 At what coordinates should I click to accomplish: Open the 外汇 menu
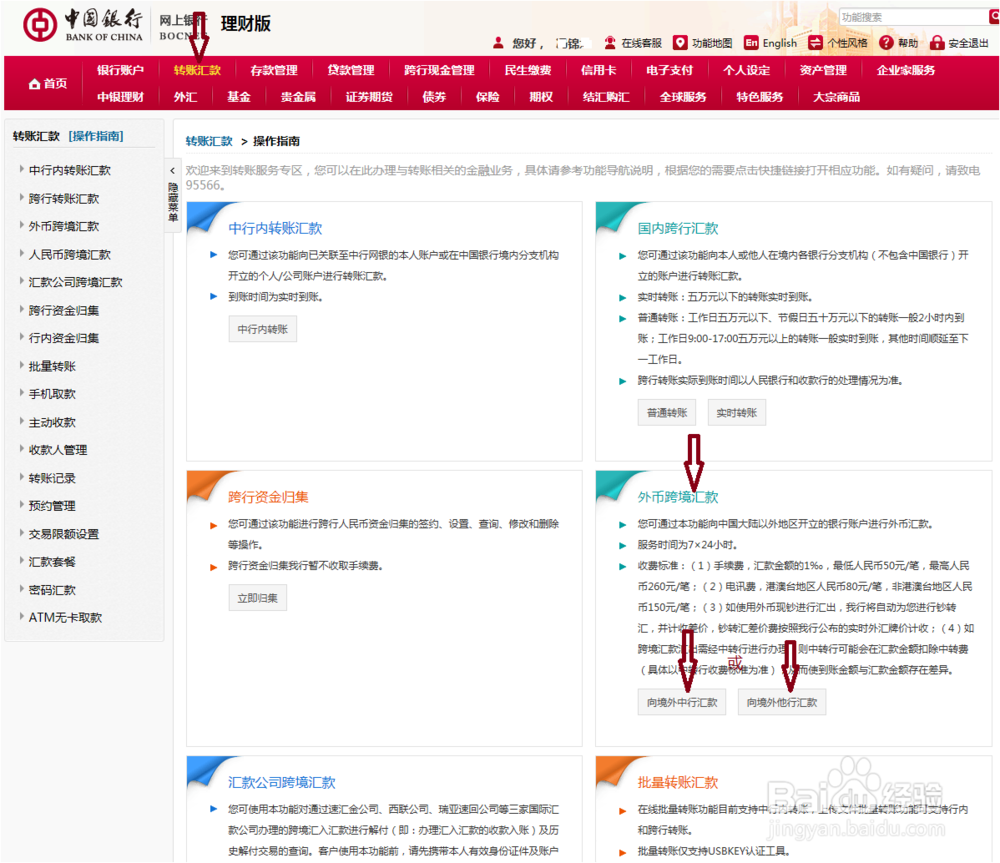(186, 97)
